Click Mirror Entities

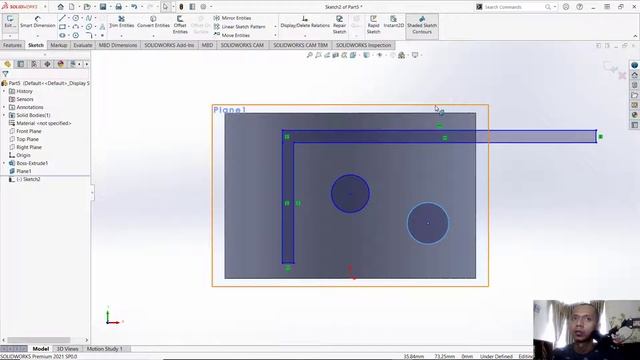tap(232, 18)
